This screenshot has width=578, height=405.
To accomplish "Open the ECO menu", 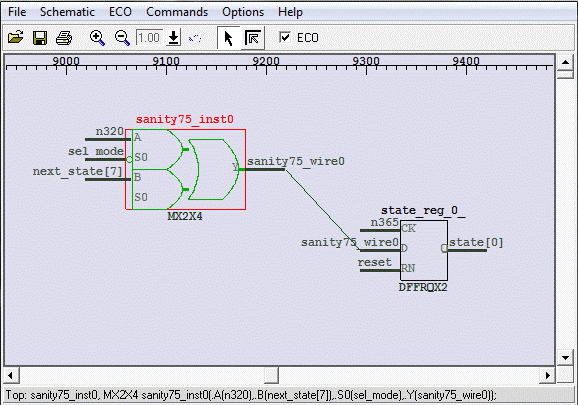I will [x=120, y=12].
